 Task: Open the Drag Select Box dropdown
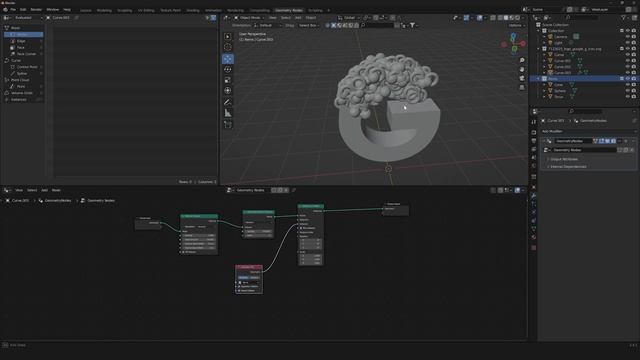[x=309, y=25]
